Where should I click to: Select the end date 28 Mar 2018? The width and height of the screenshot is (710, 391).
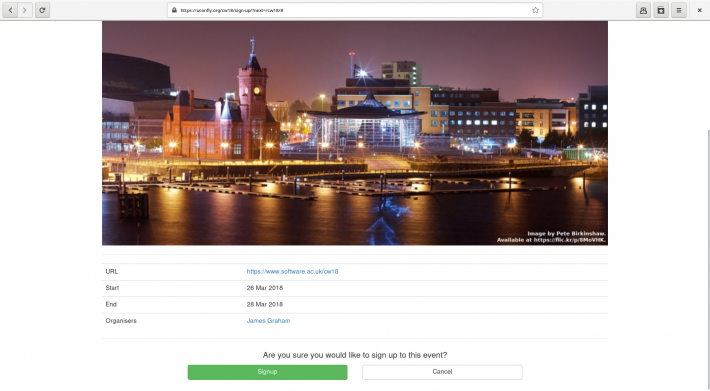[x=264, y=304]
